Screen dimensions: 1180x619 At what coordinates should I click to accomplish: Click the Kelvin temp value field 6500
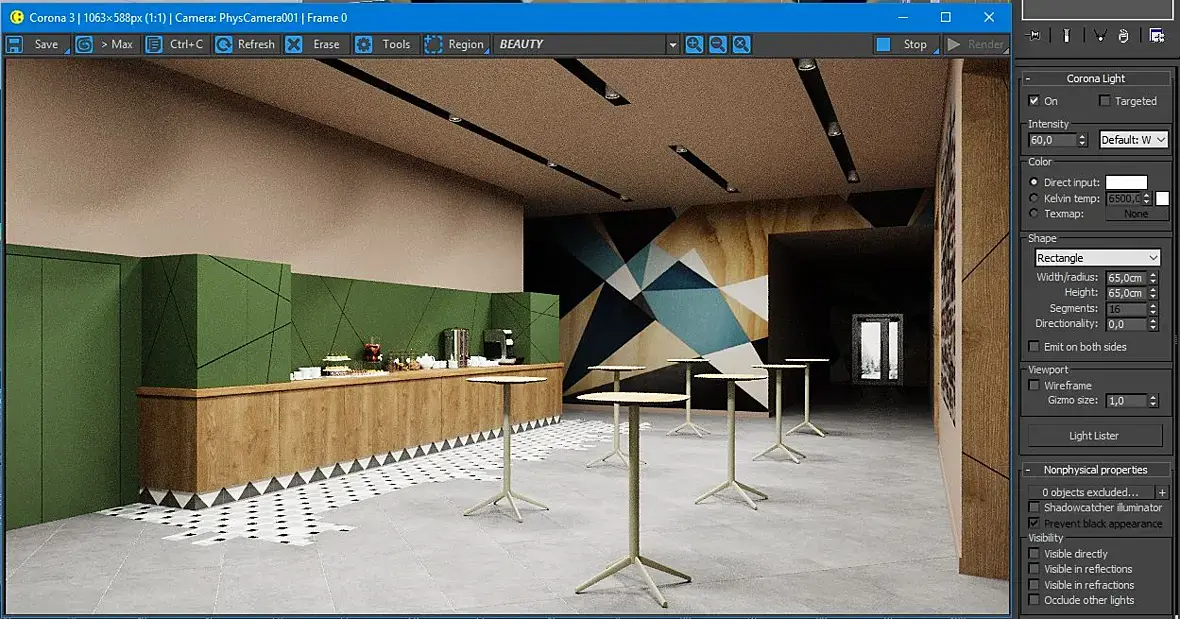(x=1124, y=199)
